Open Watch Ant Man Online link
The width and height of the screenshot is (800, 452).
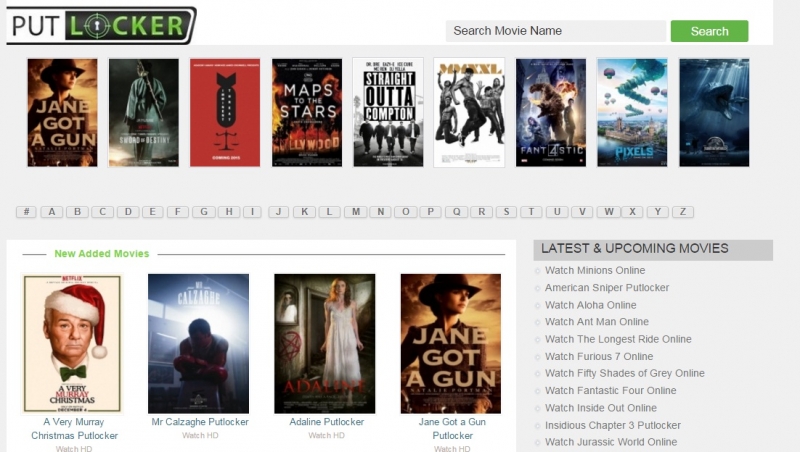596,322
